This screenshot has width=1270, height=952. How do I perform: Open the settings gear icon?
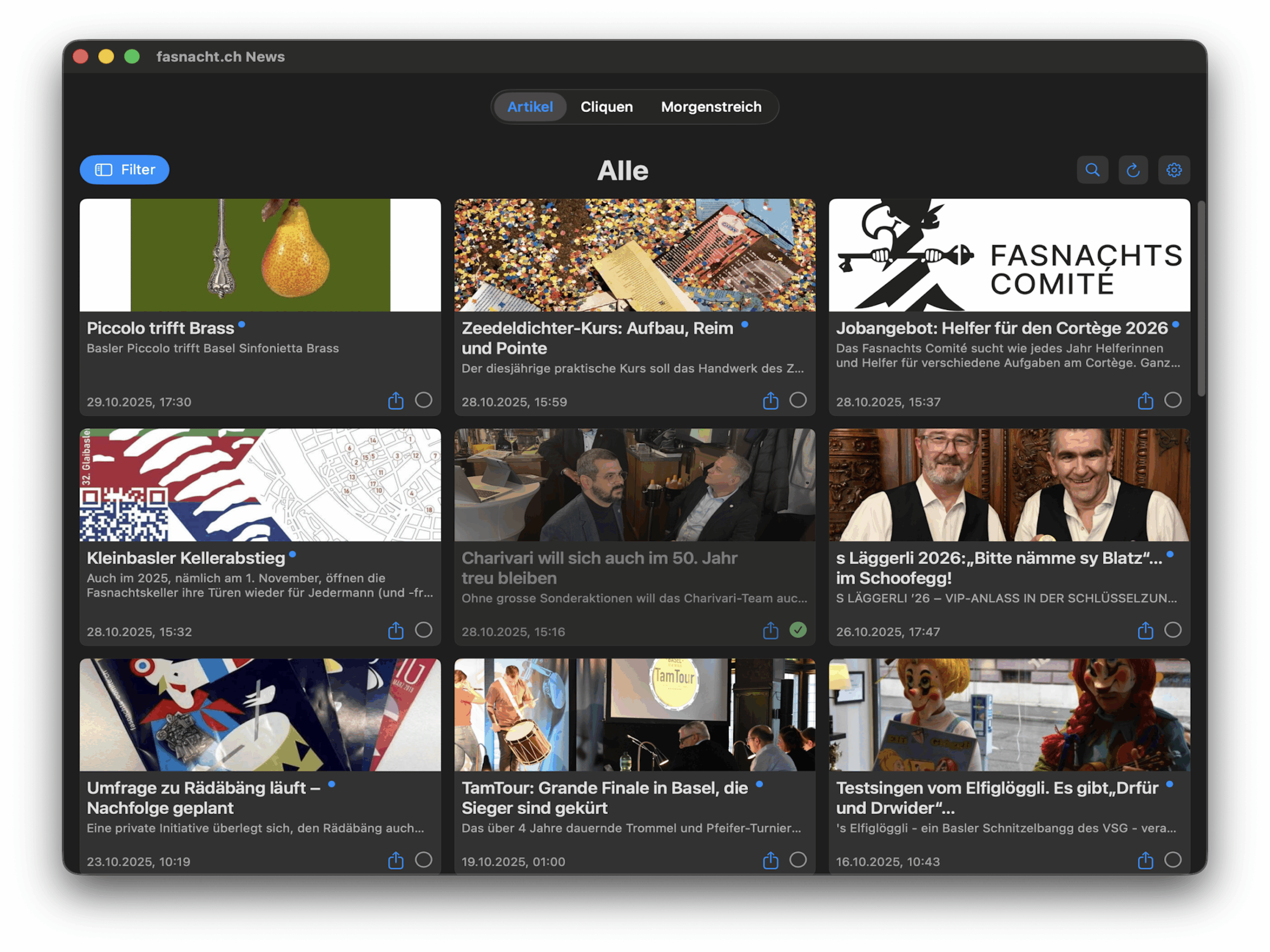coord(1174,170)
